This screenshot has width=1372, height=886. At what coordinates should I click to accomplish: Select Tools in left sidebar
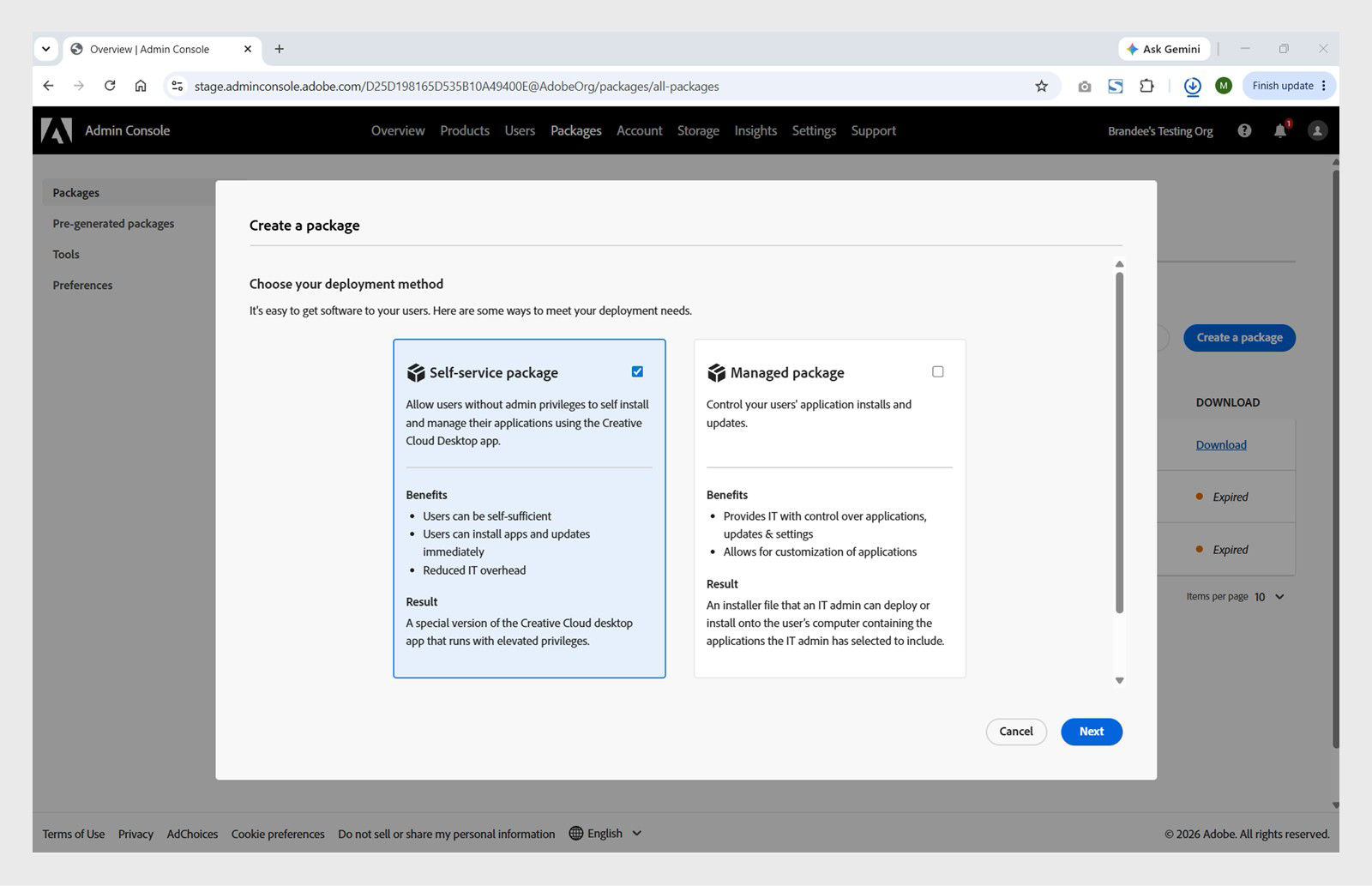pos(66,254)
